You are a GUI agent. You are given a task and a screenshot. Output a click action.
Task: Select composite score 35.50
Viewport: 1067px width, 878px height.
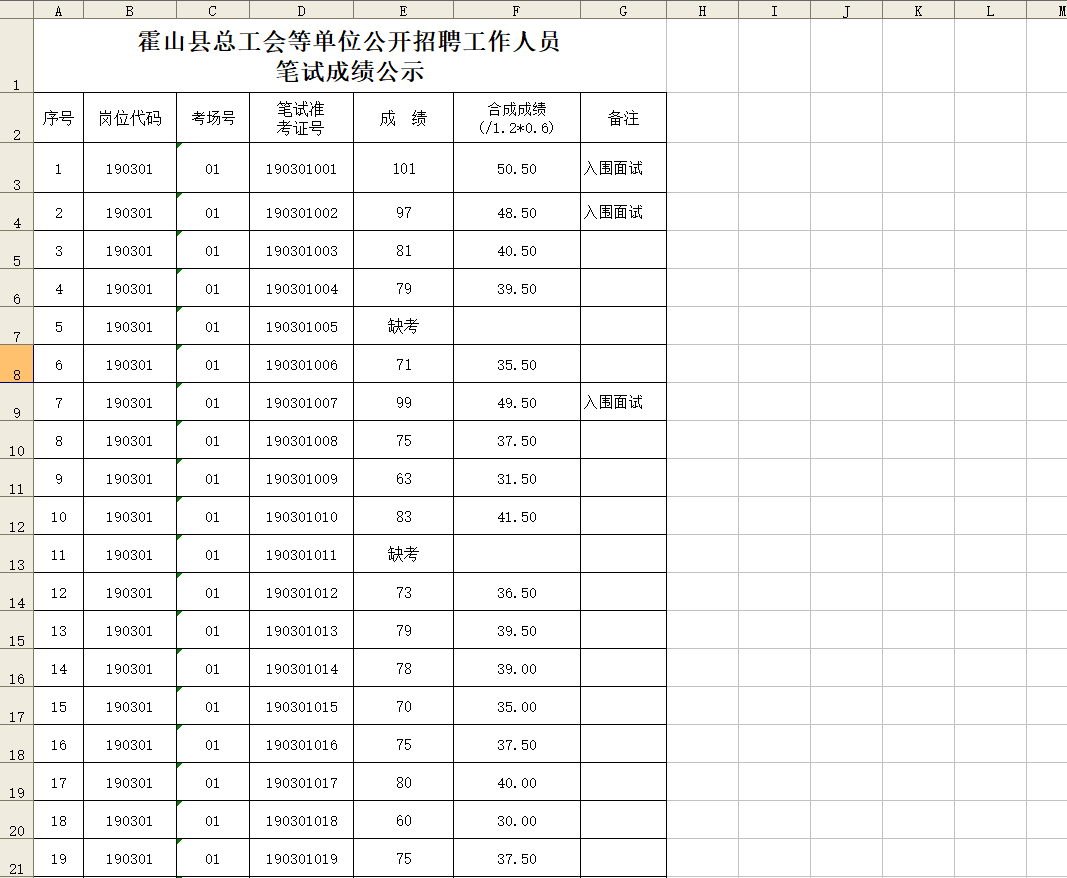516,365
